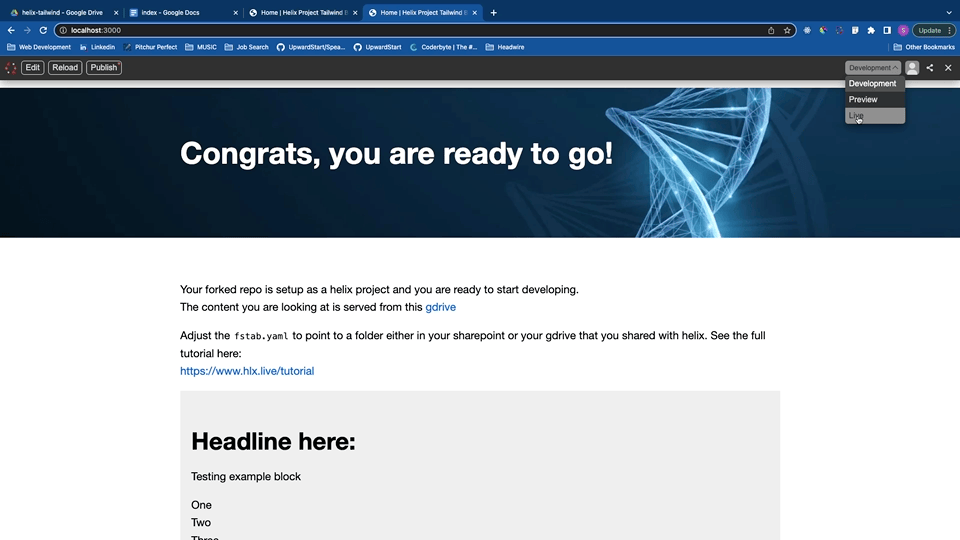
Task: Collapse the Development environment dropdown
Action: [873, 68]
